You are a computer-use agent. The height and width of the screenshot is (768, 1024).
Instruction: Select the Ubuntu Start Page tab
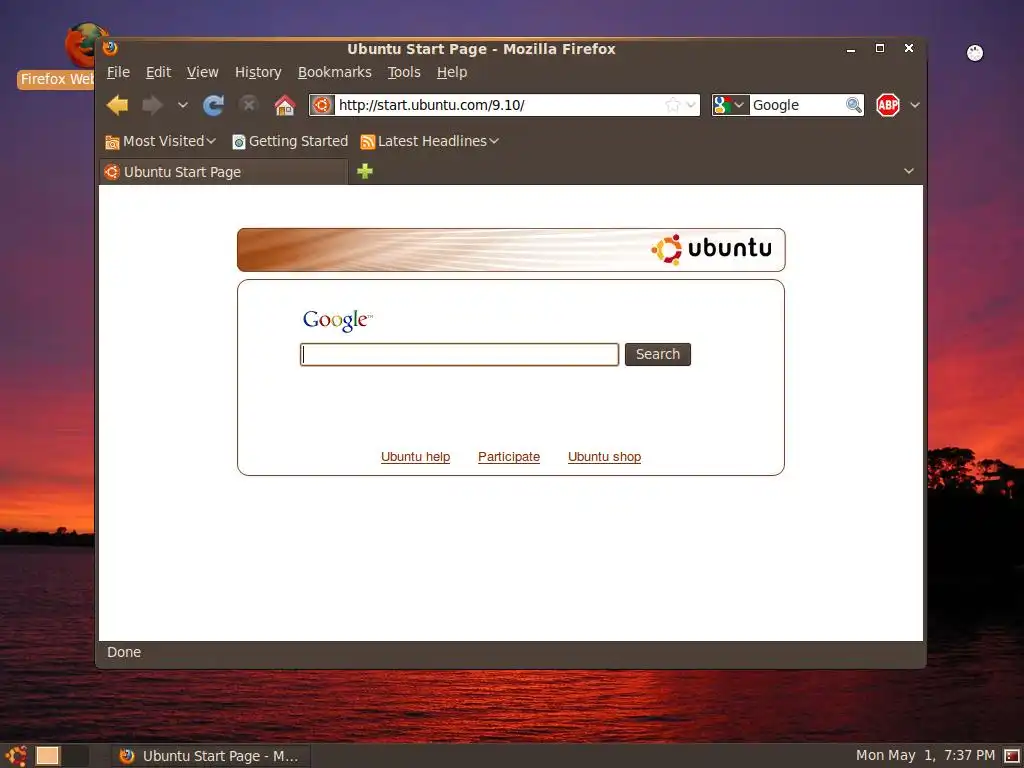click(223, 172)
